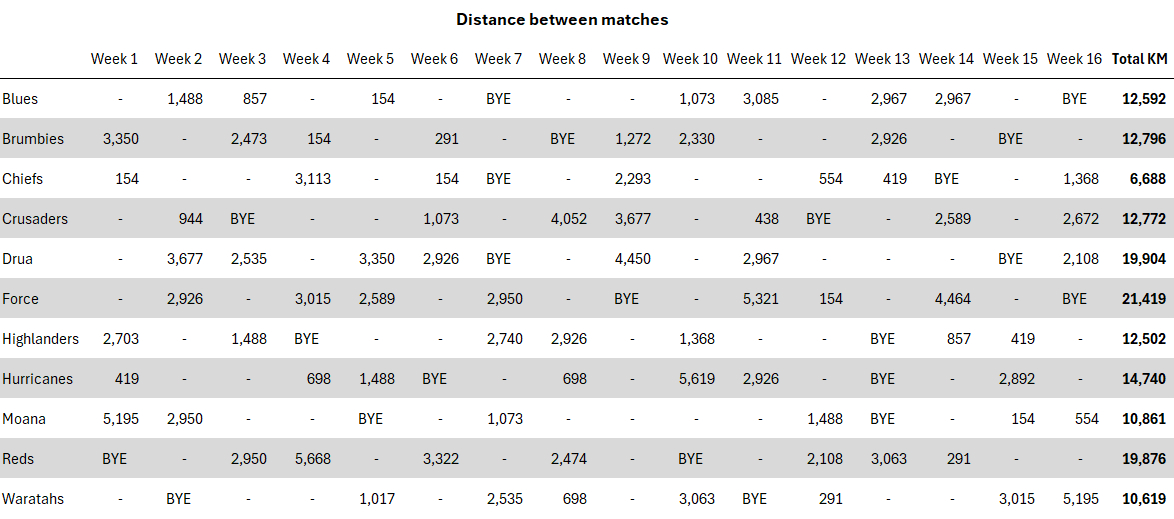1174x519 pixels.
Task: Click the Blues team row label
Action: pos(20,99)
